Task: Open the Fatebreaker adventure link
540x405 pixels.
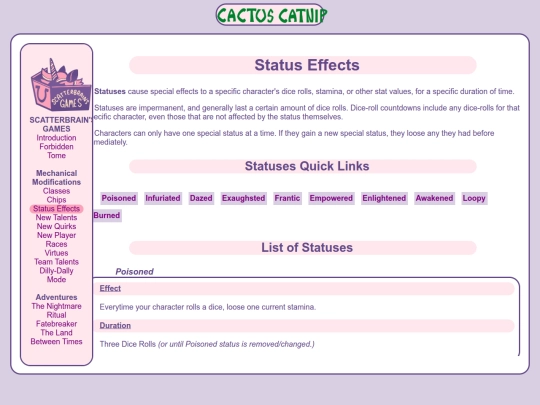Action: pos(56,324)
